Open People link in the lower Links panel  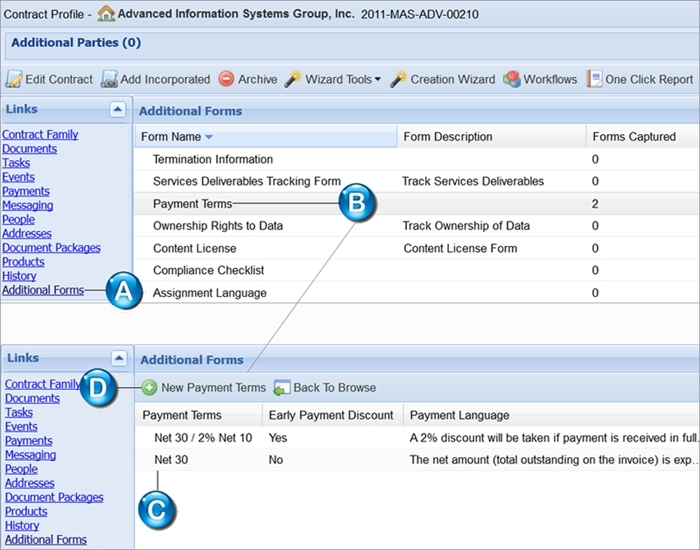point(21,469)
